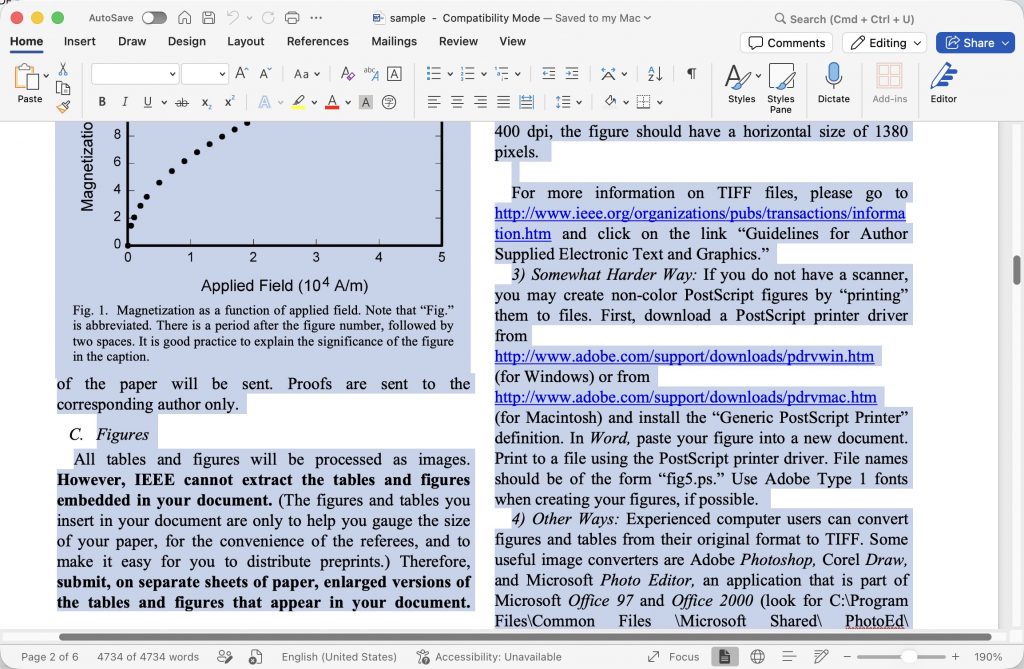Expand the Share button dropdown arrow
1024x669 pixels.
tap(1005, 43)
